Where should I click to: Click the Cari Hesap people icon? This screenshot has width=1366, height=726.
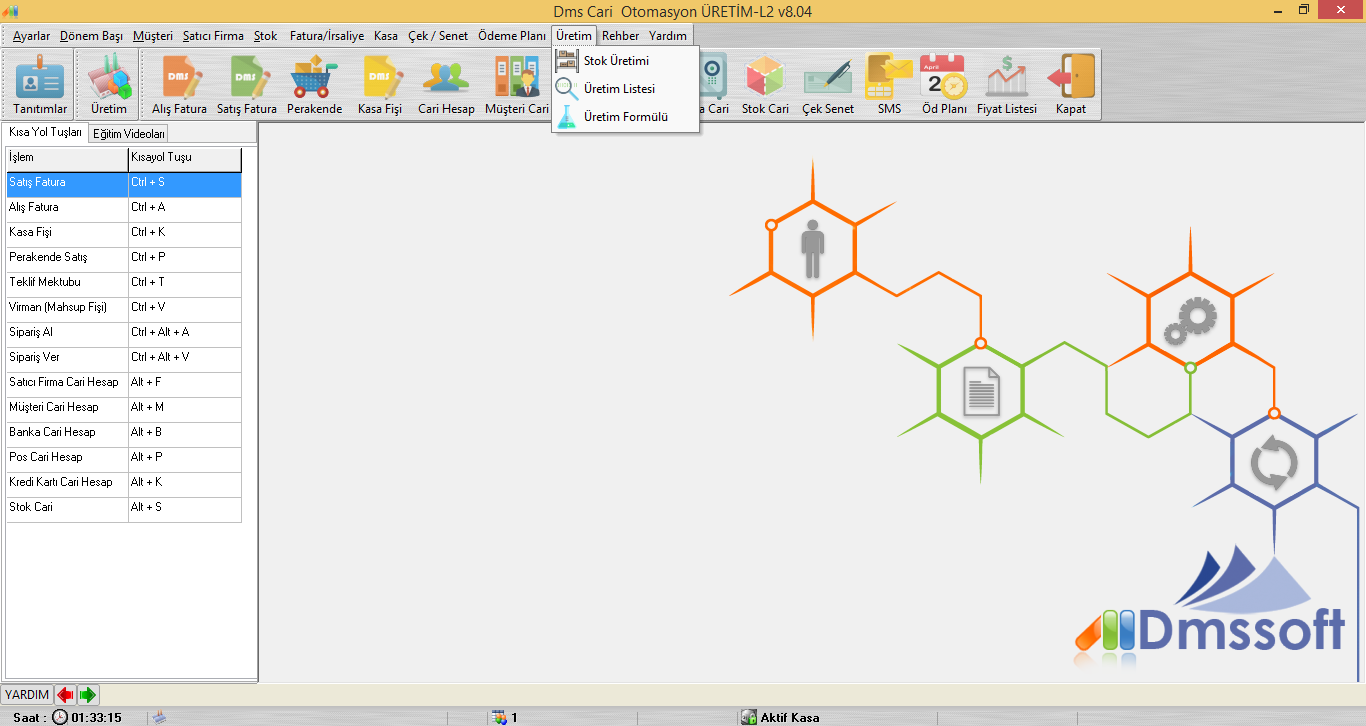446,84
